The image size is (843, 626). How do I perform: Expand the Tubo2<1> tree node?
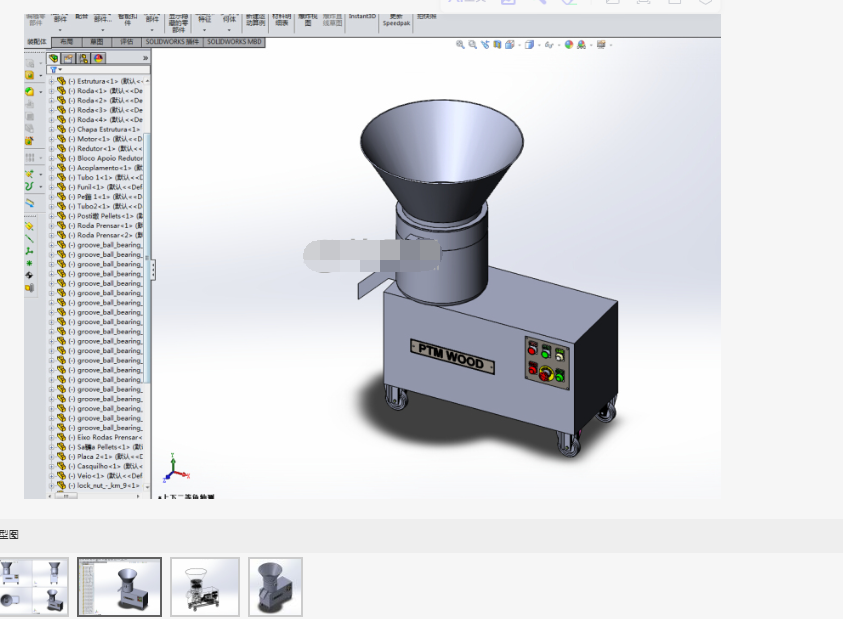52,207
